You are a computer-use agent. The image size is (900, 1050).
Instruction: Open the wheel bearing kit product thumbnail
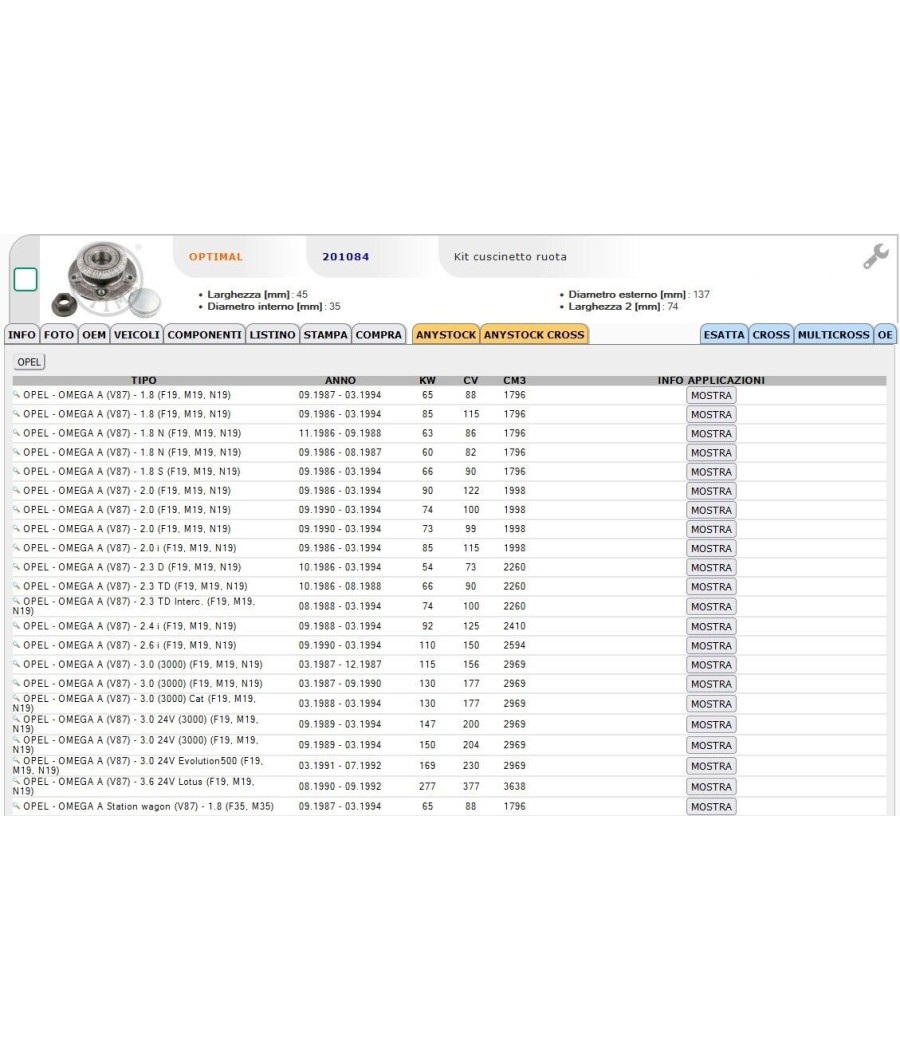(x=104, y=279)
